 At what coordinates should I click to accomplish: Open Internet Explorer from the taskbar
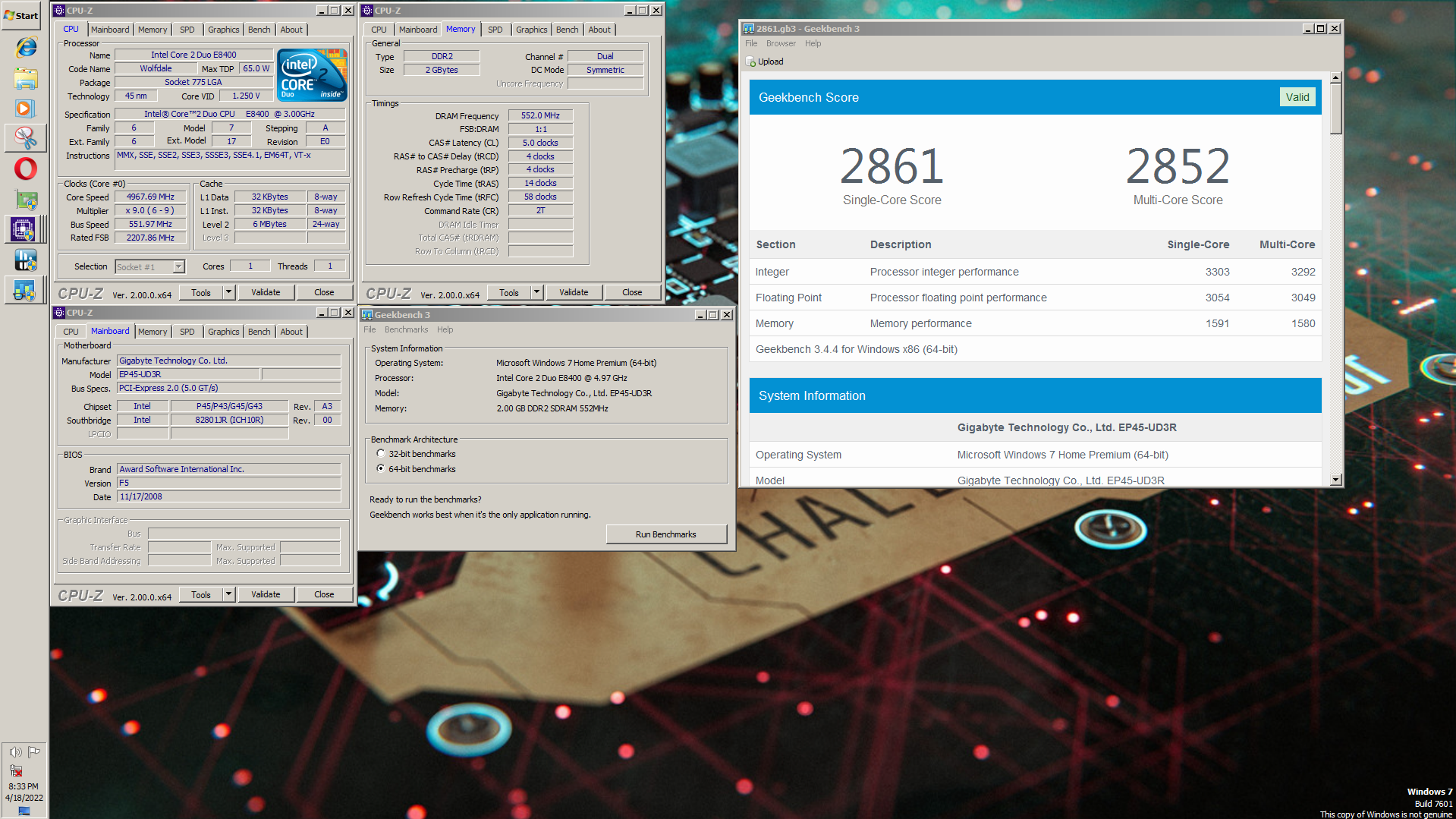(x=25, y=47)
